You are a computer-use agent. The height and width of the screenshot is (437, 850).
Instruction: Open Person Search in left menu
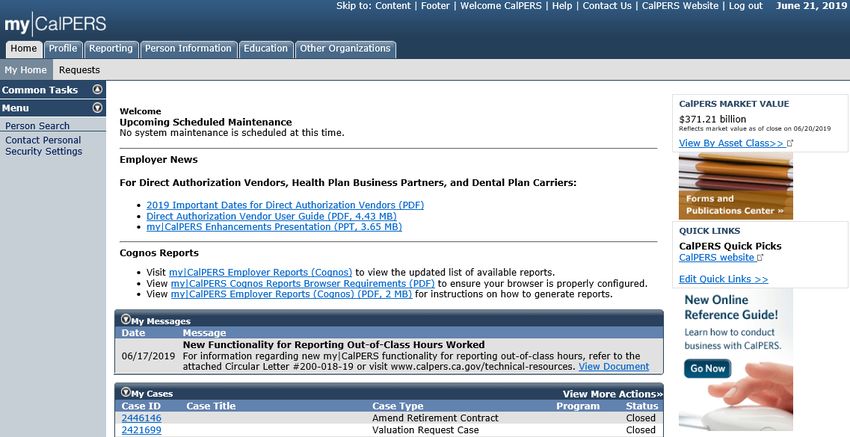click(x=37, y=126)
